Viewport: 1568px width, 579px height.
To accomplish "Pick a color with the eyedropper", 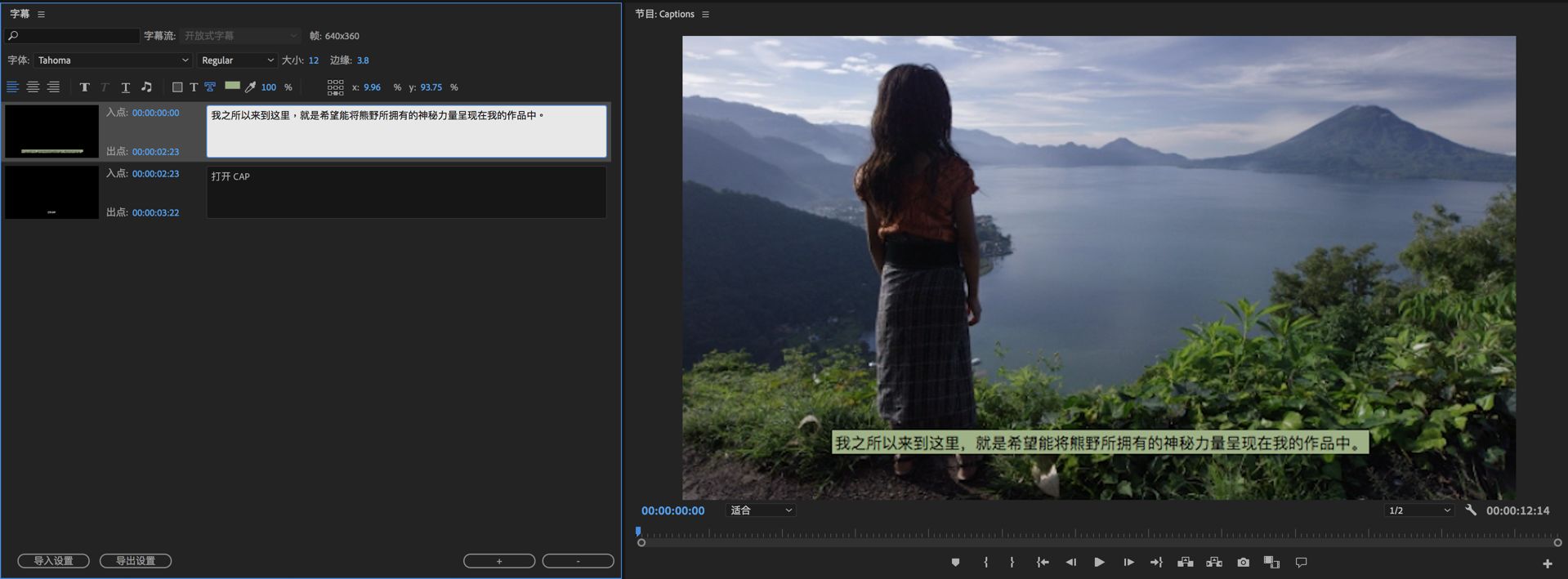I will tap(250, 87).
